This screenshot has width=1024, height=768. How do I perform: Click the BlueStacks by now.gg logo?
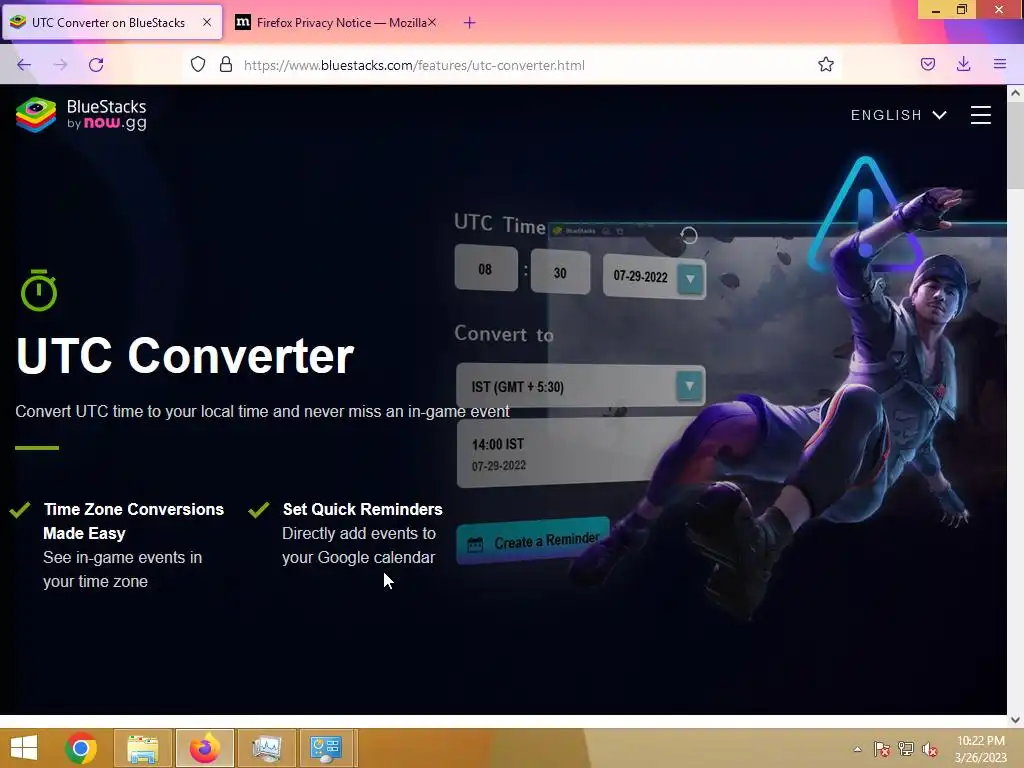81,115
